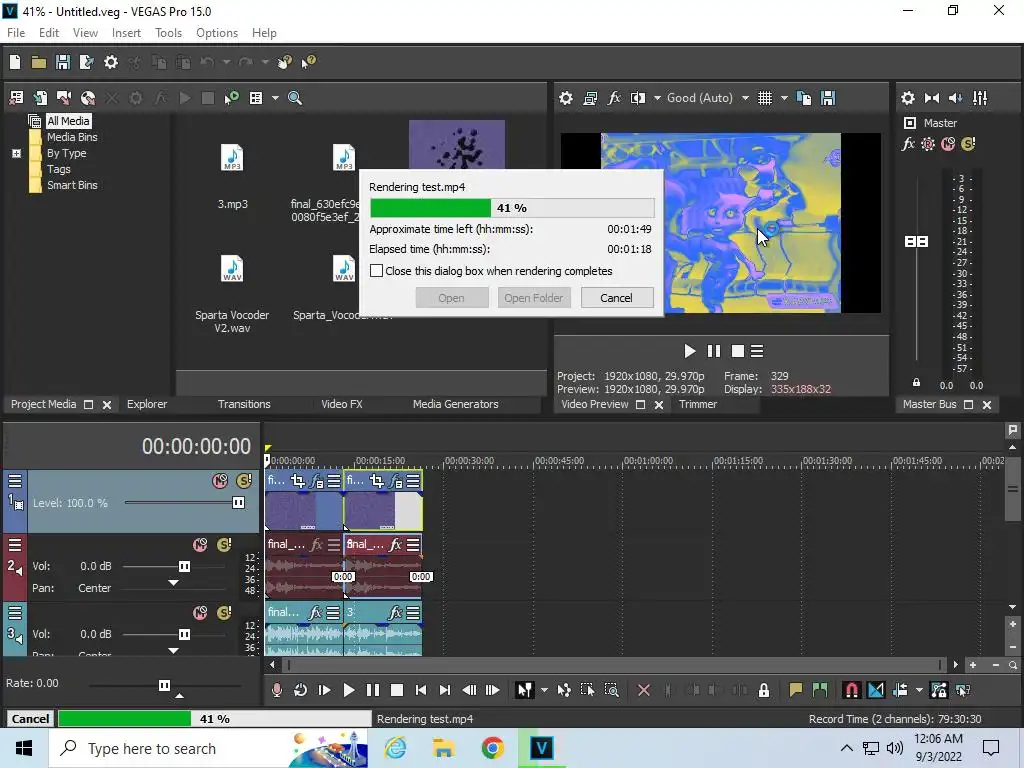Expand the By Type media tree node

coord(16,153)
